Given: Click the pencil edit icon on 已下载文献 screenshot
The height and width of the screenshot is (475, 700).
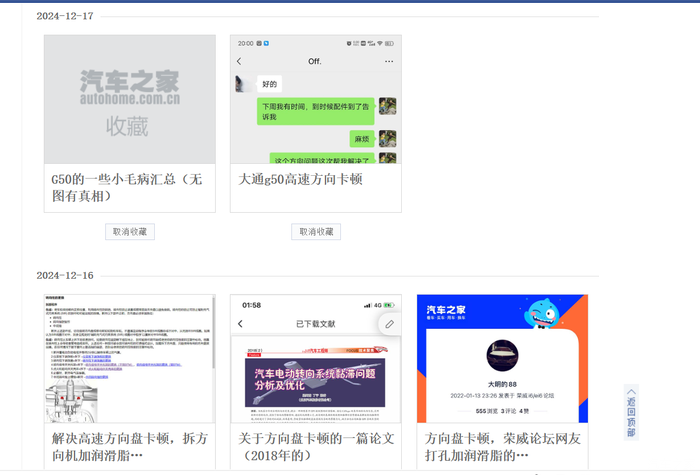Looking at the screenshot, I should pos(389,324).
